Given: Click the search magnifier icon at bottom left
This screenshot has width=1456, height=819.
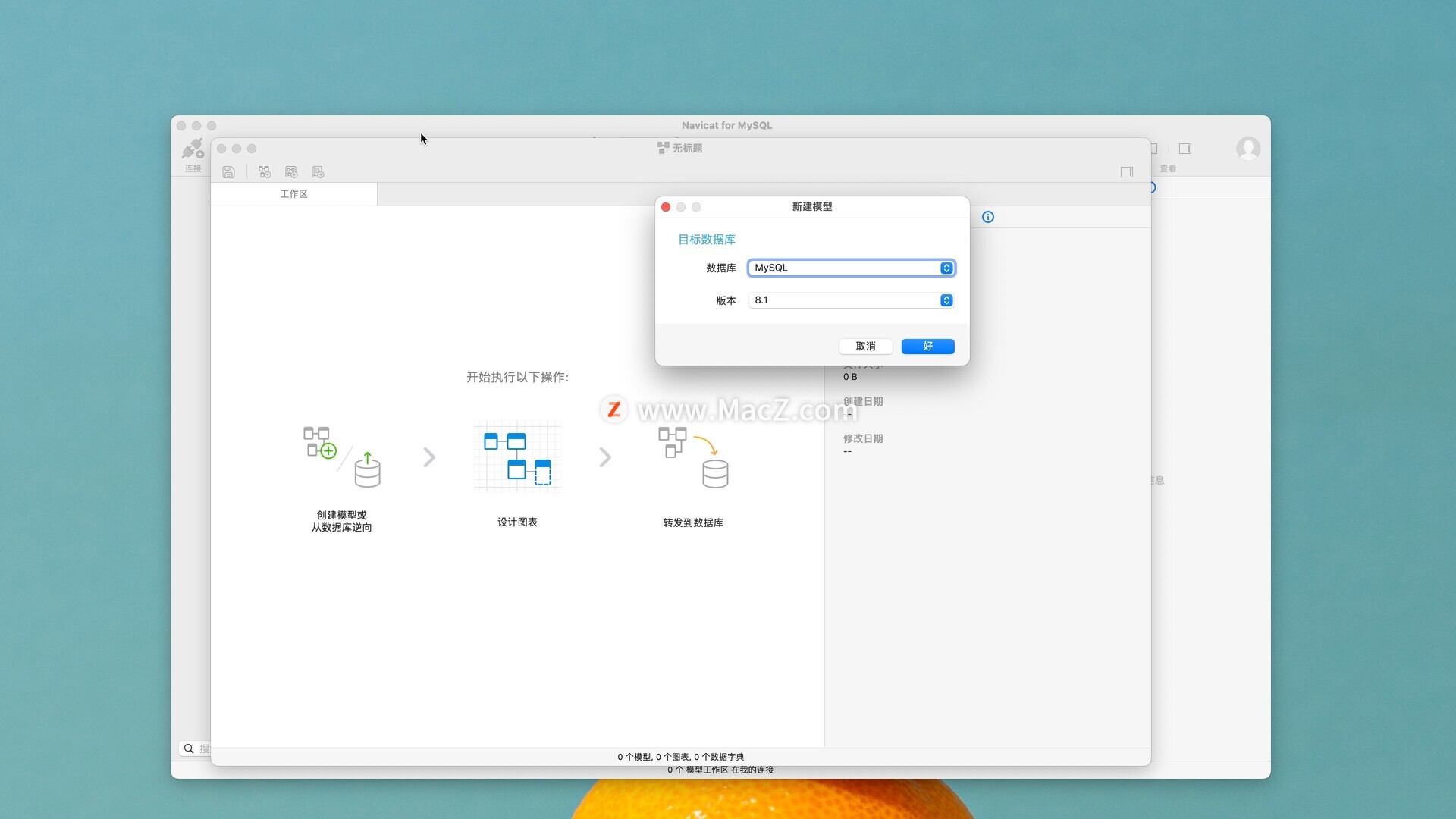Looking at the screenshot, I should [x=189, y=748].
